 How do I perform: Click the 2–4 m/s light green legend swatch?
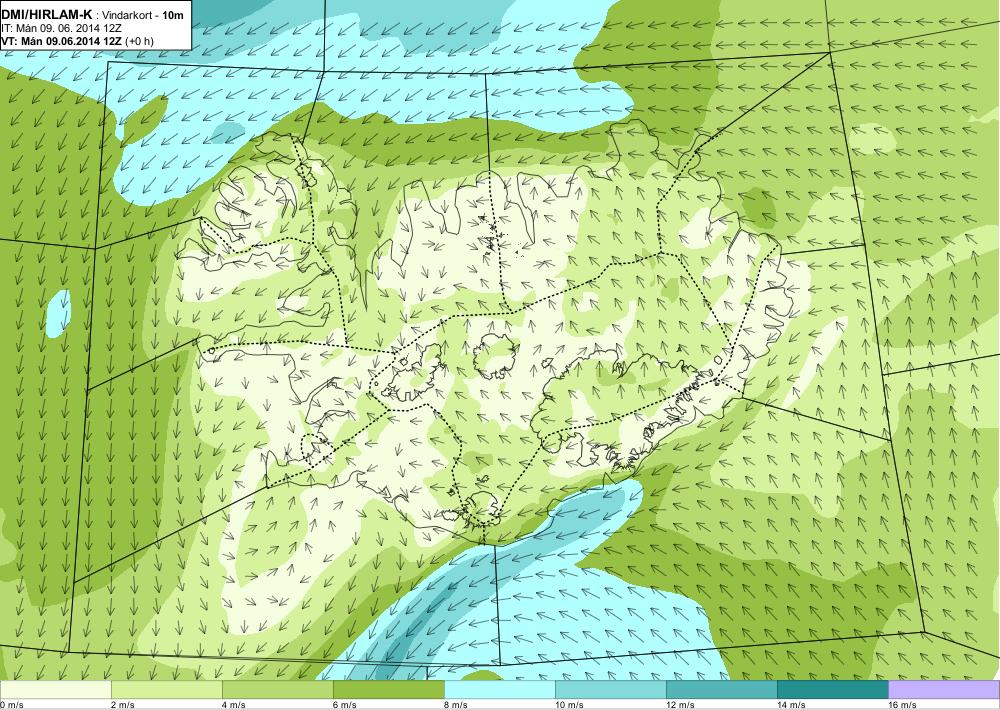(x=166, y=690)
